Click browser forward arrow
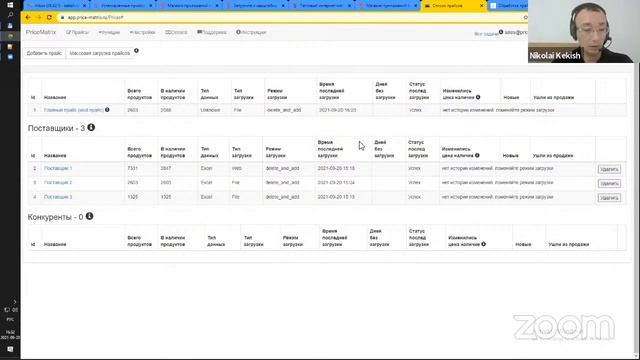 [x=39, y=18]
